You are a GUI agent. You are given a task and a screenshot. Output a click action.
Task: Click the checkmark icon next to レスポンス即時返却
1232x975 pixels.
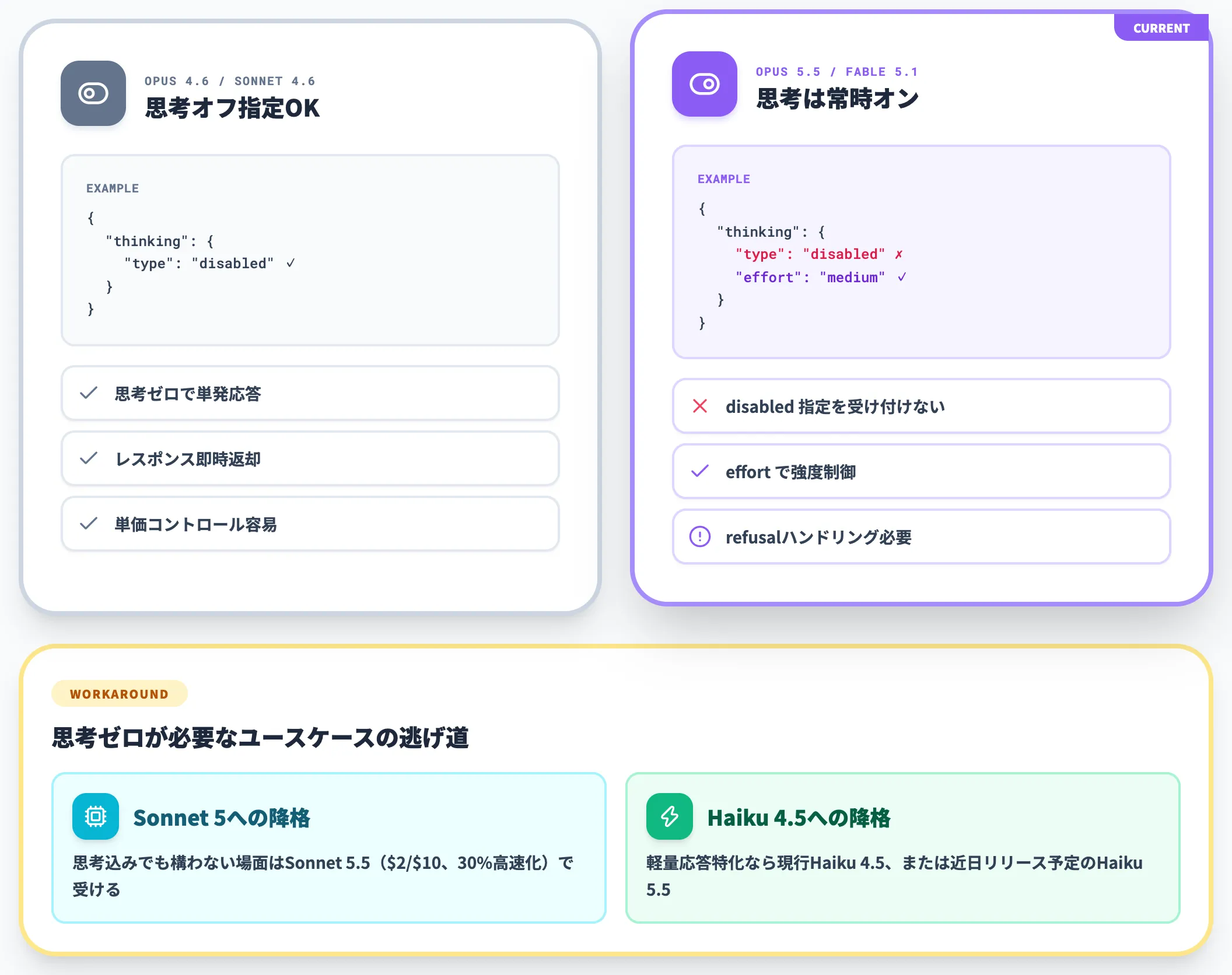89,458
